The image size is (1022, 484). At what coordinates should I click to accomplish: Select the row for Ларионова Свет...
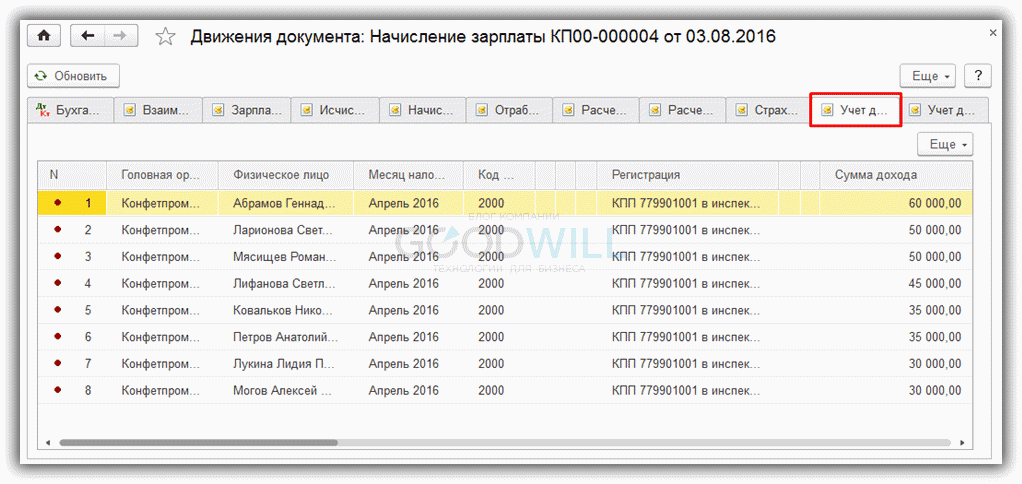(x=283, y=230)
